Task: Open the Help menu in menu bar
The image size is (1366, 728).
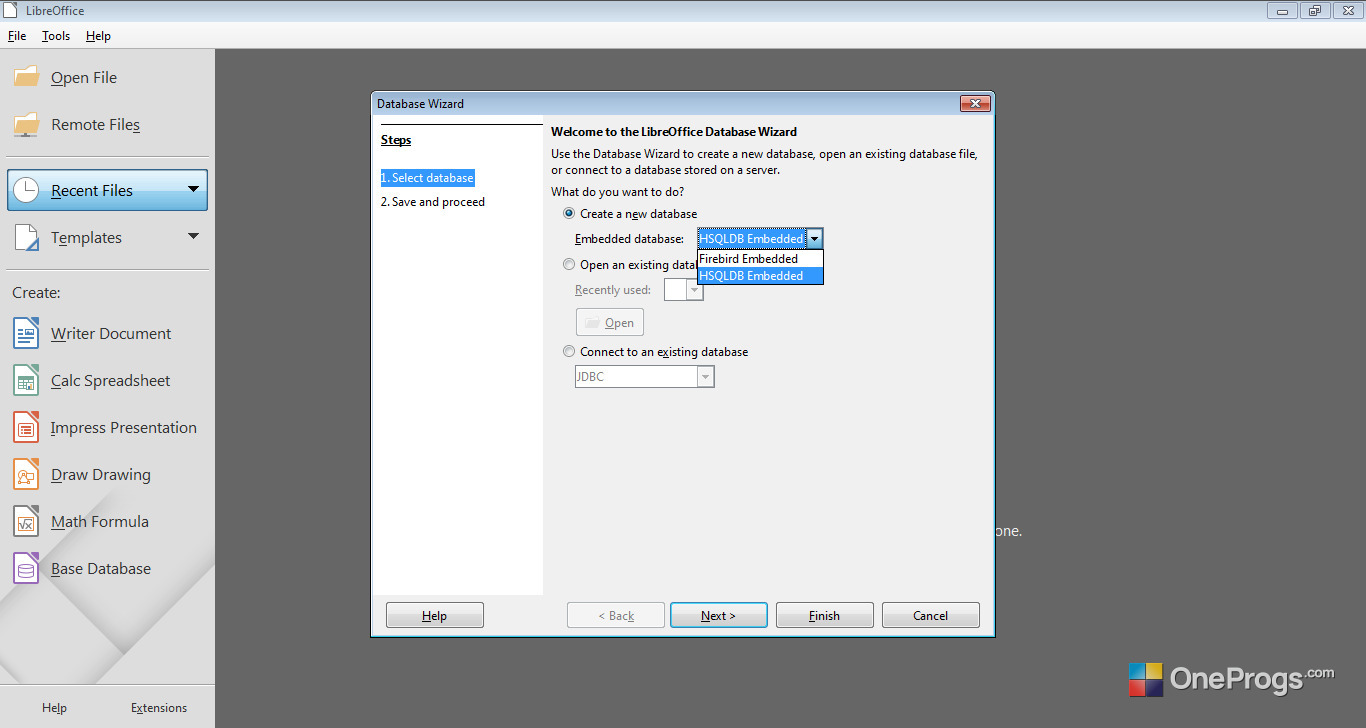Action: coord(98,36)
